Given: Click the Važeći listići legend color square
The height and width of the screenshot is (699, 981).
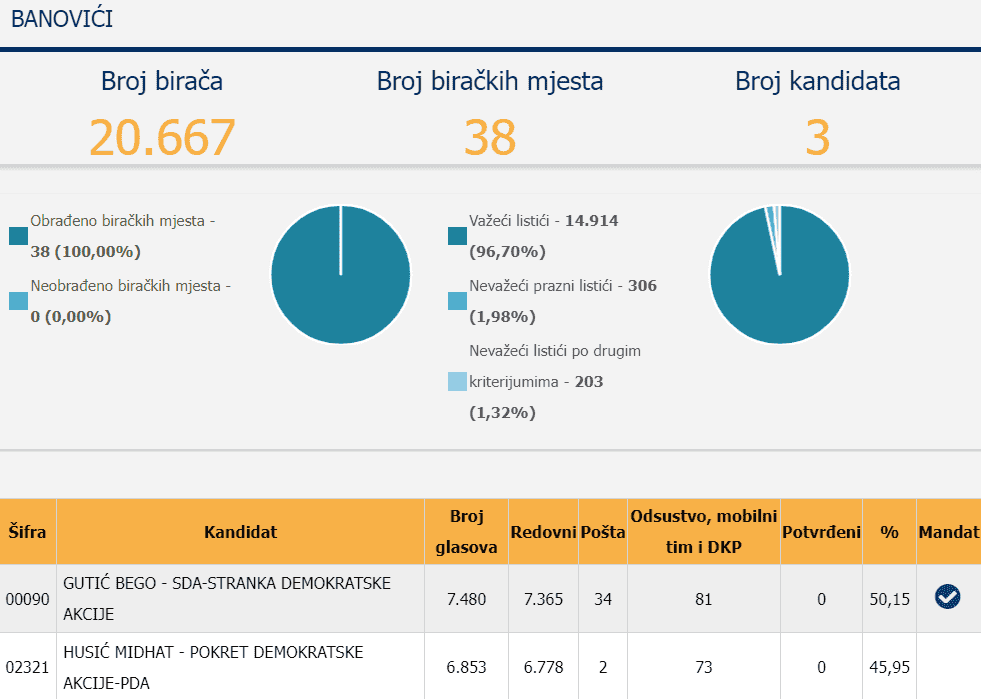Looking at the screenshot, I should 457,236.
